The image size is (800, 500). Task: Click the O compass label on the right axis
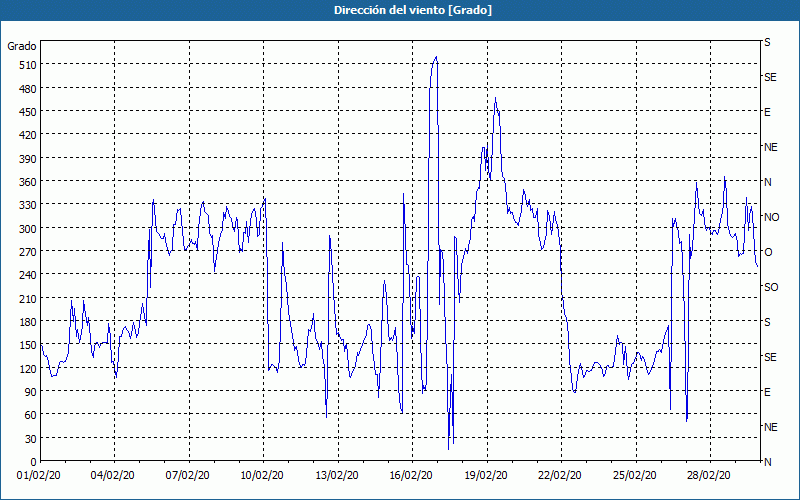coord(768,252)
